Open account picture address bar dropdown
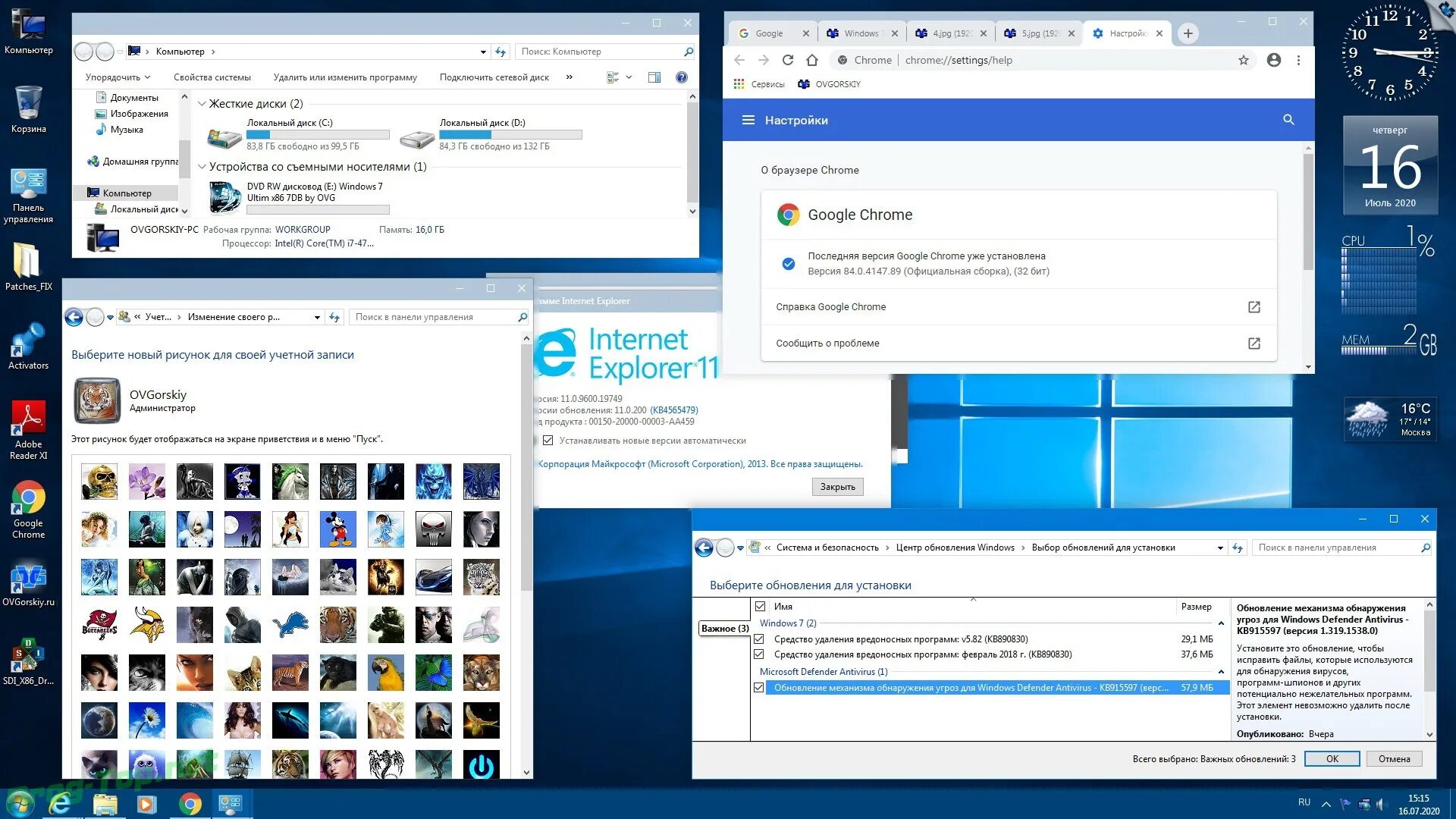 [x=317, y=318]
